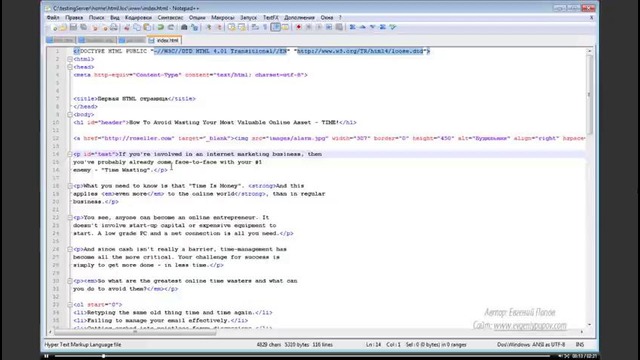Image resolution: width=640 pixels, height=360 pixels.
Task: Click the Replace toolbar icon
Action: (194, 27)
